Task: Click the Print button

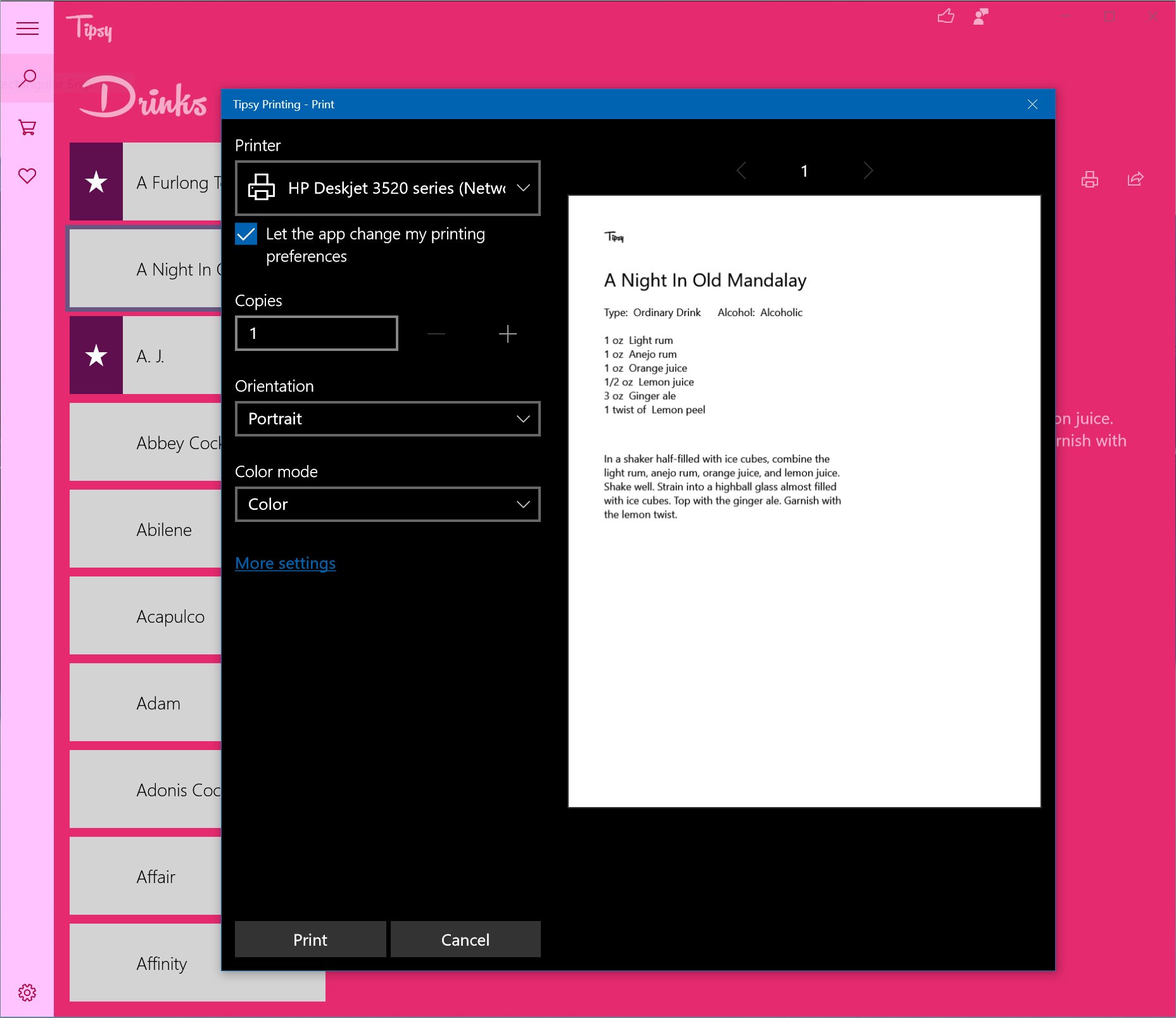Action: [310, 939]
